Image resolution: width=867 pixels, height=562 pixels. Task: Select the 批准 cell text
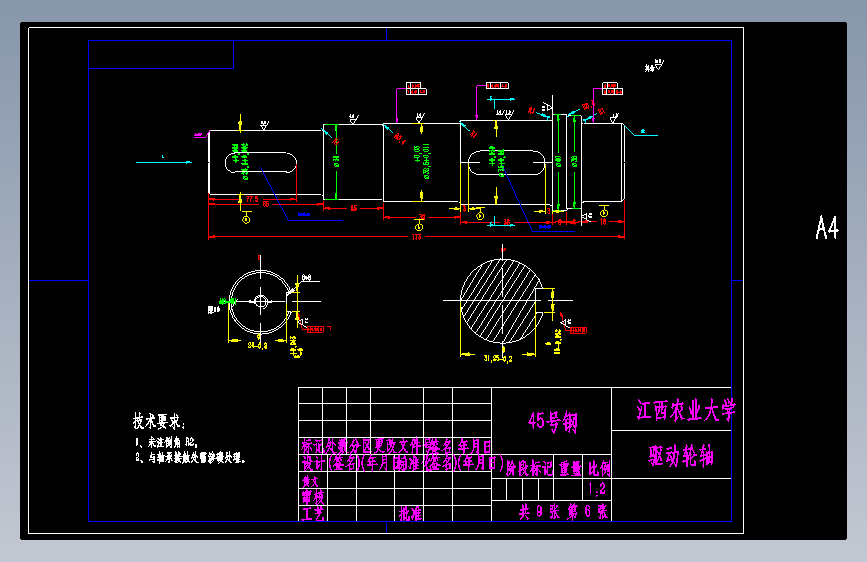[x=410, y=514]
